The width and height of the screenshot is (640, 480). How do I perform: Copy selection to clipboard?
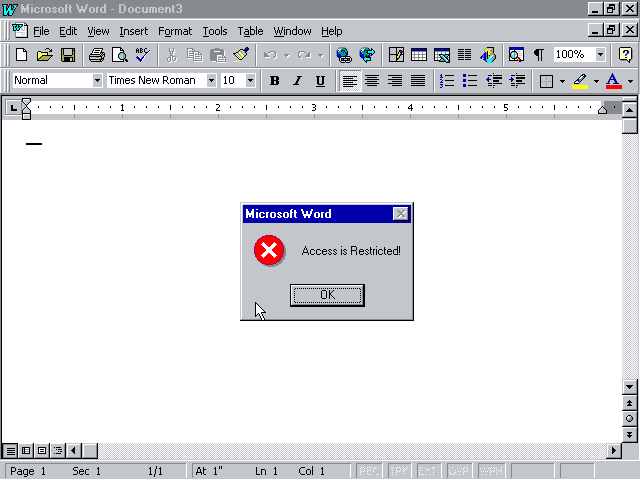click(x=195, y=55)
